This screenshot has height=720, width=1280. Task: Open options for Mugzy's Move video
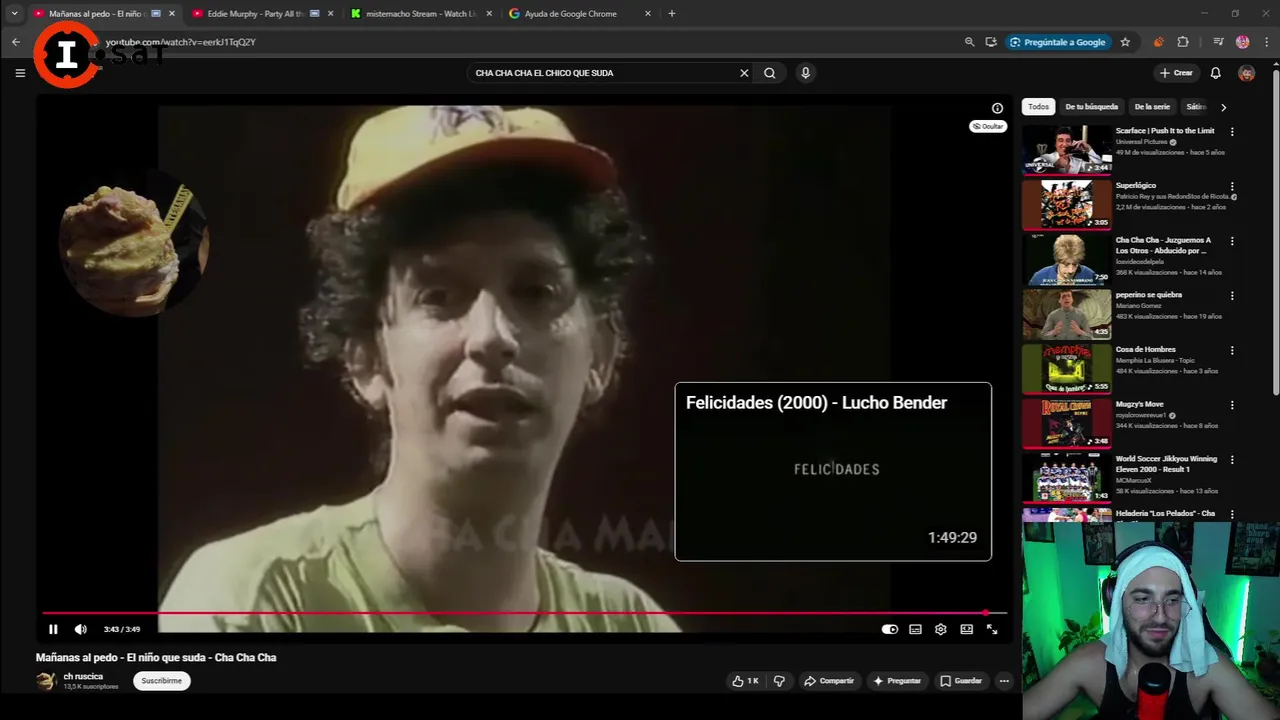point(1232,405)
